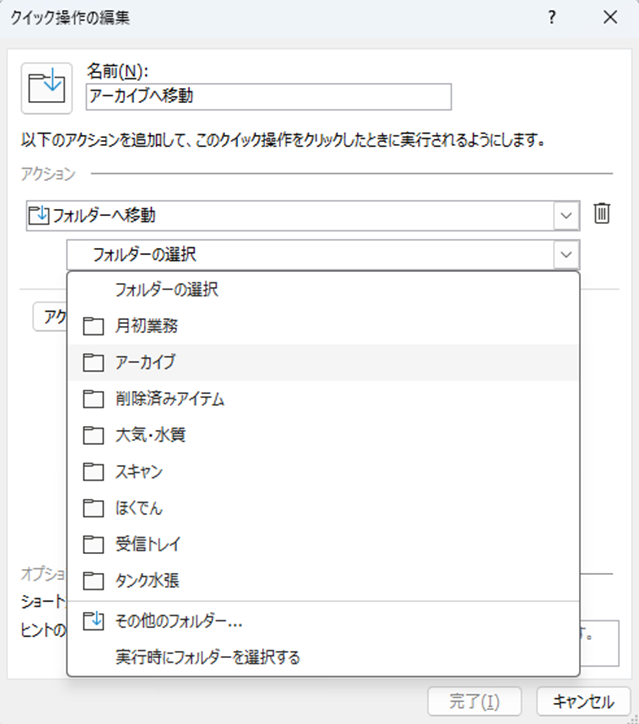
Task: Click the move icon beside その他のフォルダー
Action: (x=93, y=621)
